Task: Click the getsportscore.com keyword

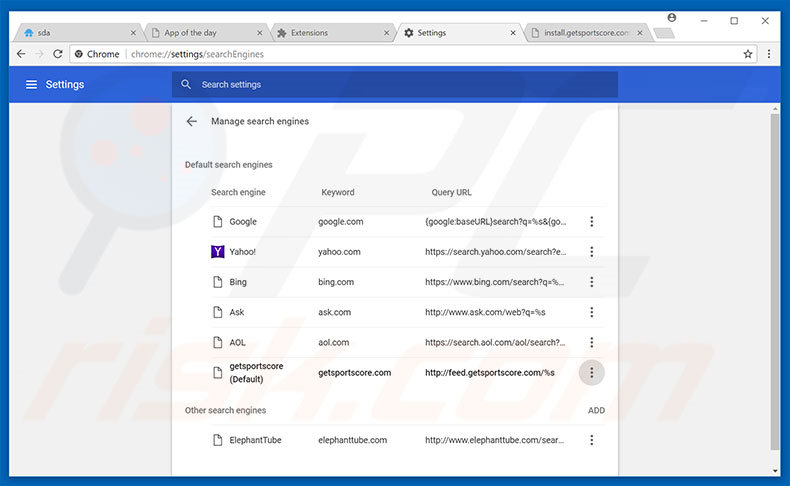Action: coord(355,373)
